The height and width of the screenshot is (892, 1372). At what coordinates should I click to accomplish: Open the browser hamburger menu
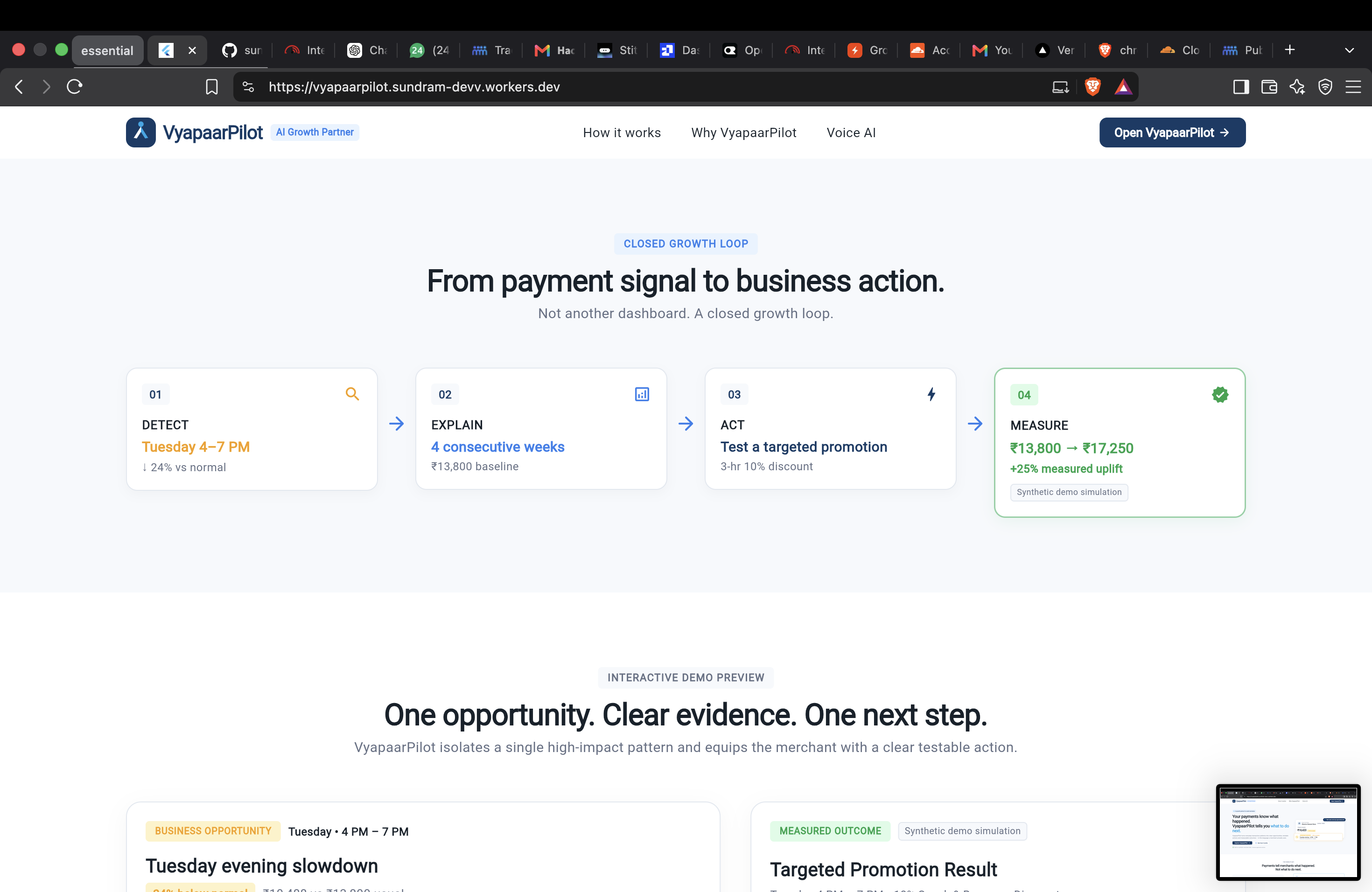(x=1353, y=87)
